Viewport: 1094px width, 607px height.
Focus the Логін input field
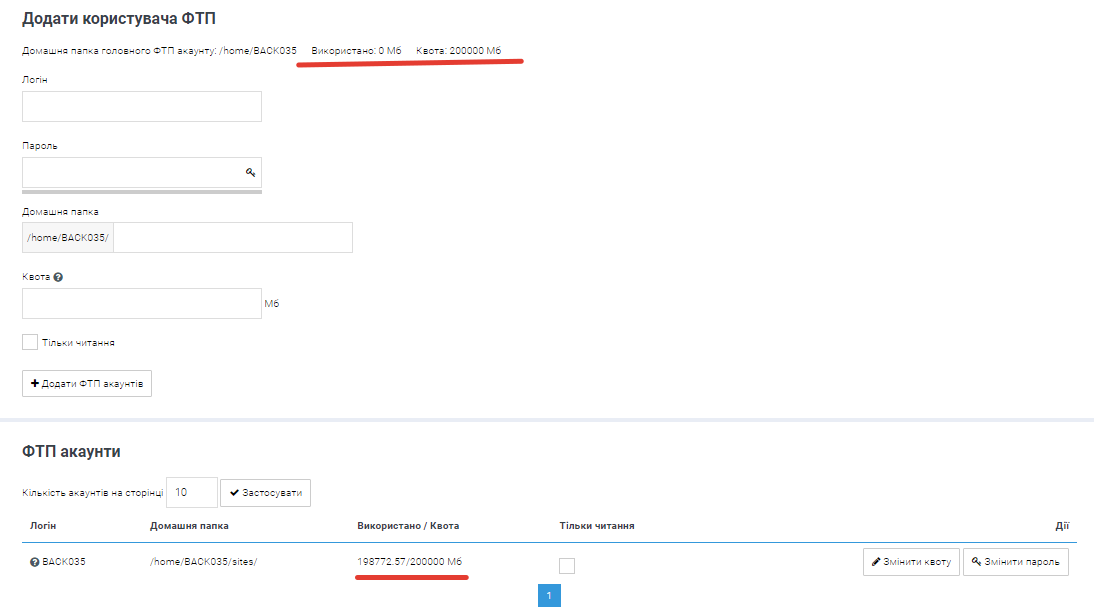(x=141, y=107)
